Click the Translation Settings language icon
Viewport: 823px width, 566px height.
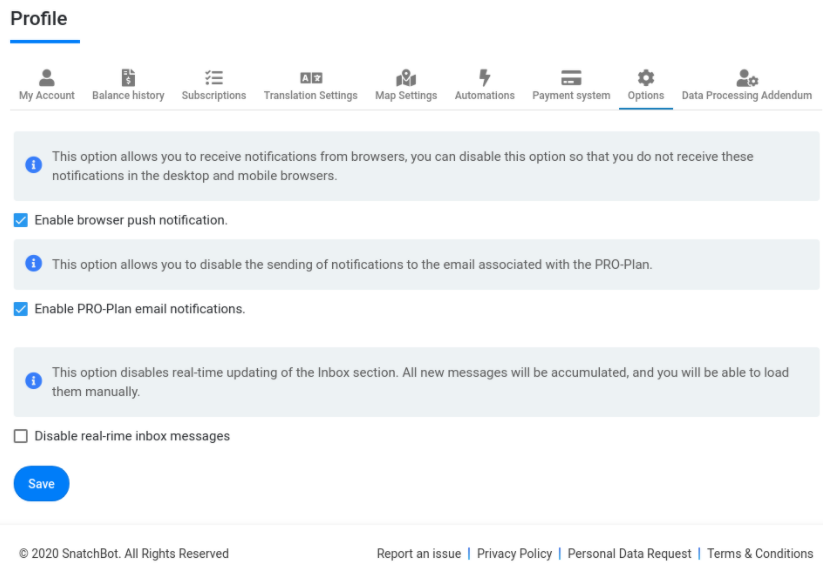pyautogui.click(x=311, y=78)
